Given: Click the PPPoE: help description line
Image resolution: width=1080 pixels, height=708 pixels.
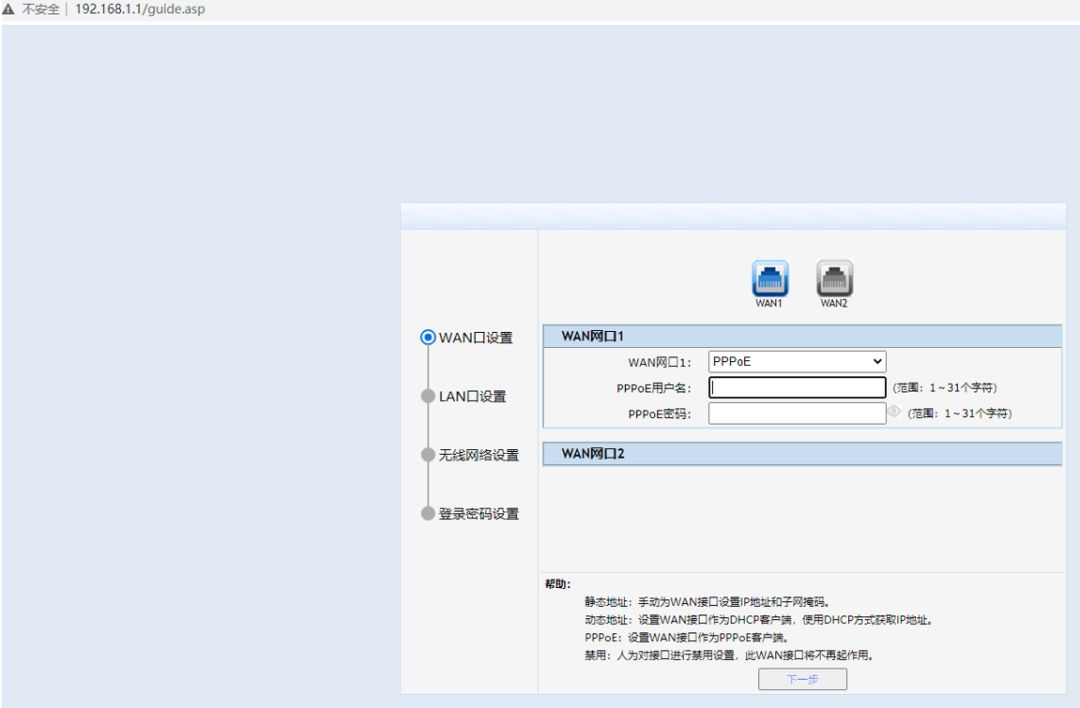Looking at the screenshot, I should [687, 638].
